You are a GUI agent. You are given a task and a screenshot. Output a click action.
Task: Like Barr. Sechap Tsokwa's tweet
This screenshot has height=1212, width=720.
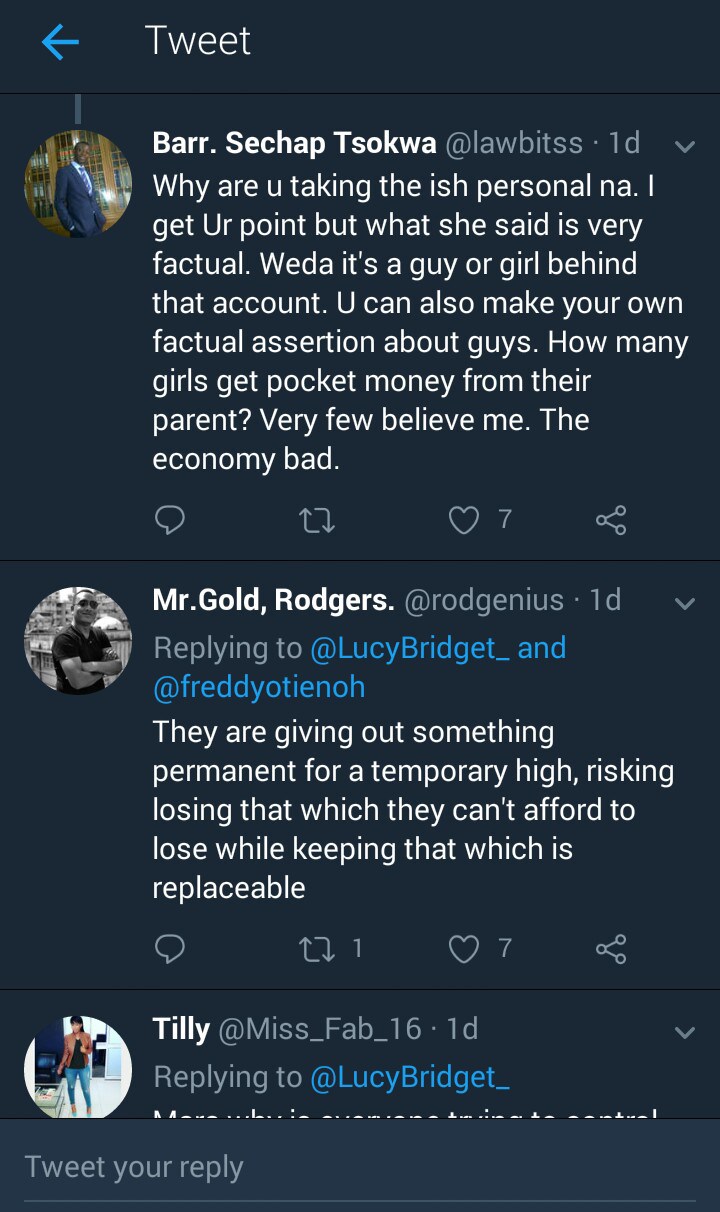(464, 519)
